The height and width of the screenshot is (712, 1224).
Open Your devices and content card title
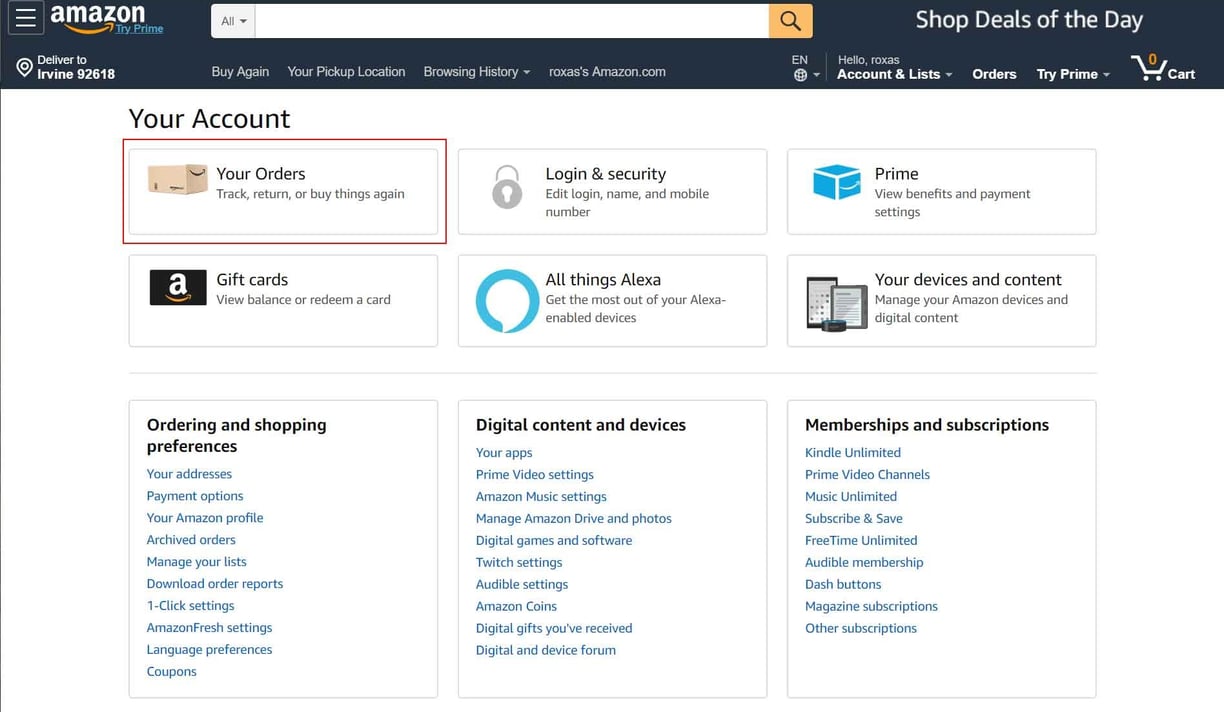coord(968,280)
